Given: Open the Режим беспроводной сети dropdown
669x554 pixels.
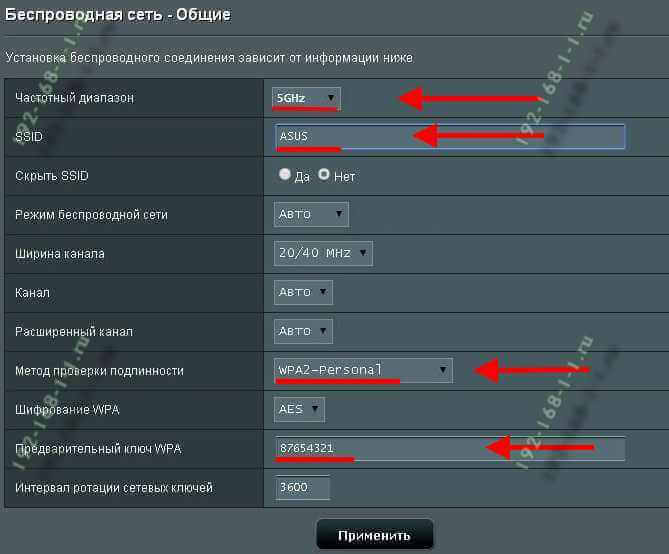Looking at the screenshot, I should click(x=311, y=214).
